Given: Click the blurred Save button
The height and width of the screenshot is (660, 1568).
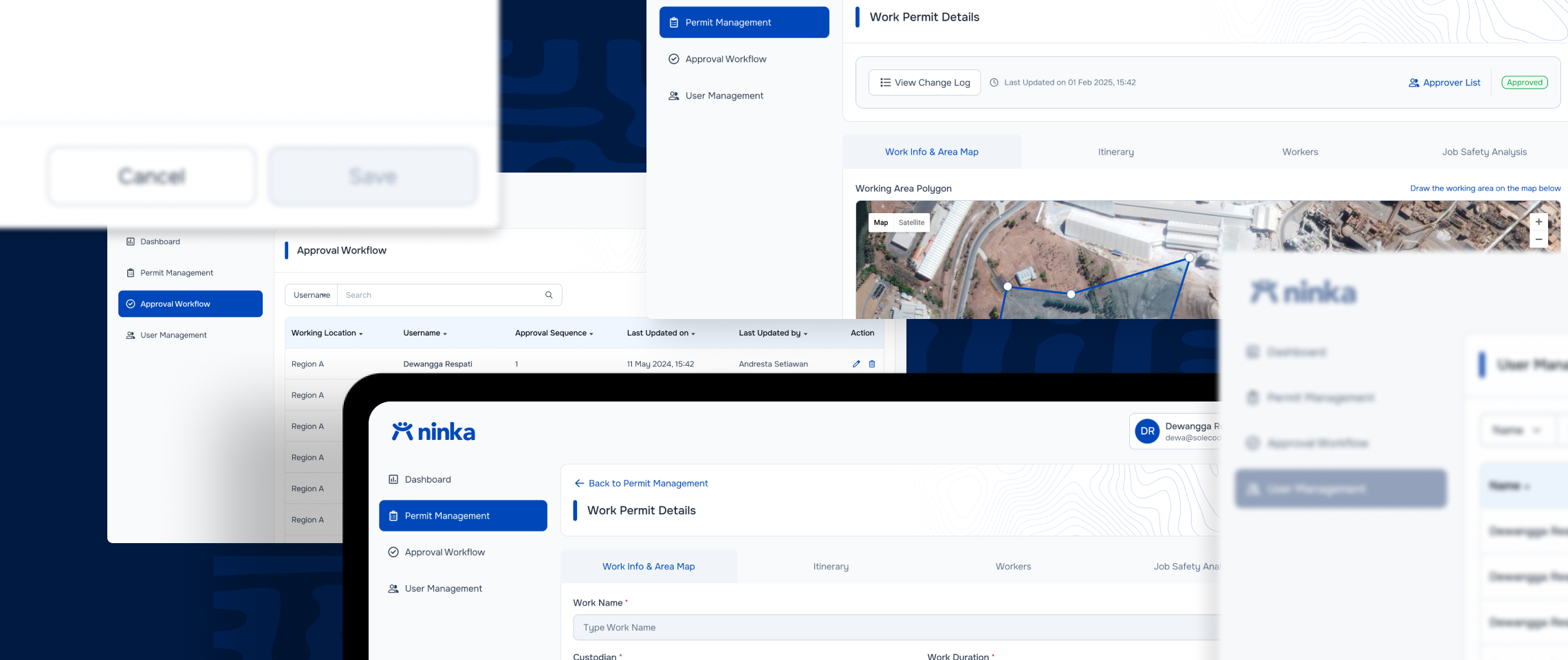Looking at the screenshot, I should [x=373, y=176].
